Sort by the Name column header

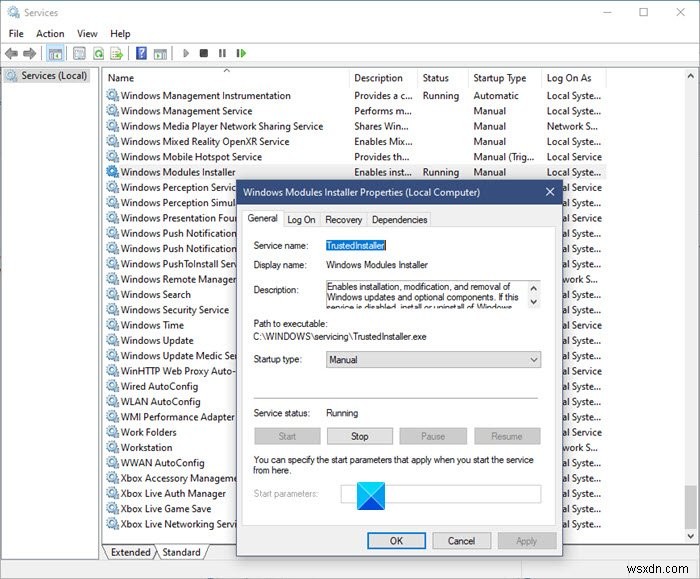(x=228, y=78)
